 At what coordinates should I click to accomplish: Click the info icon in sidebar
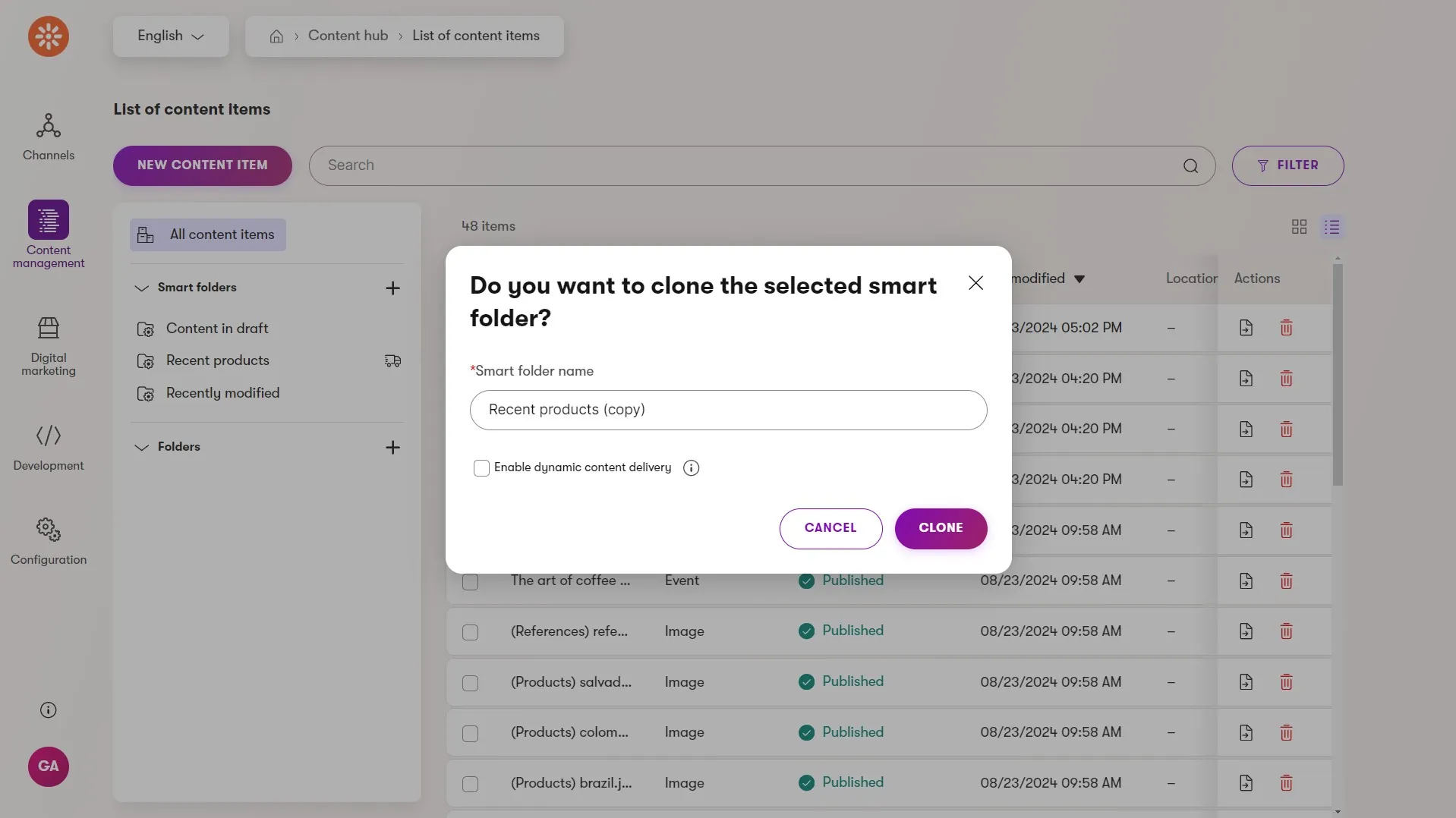48,710
